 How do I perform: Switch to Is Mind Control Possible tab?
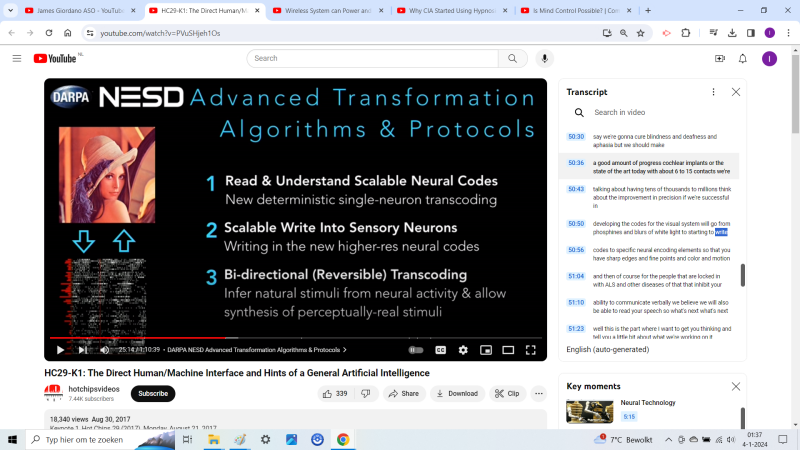pyautogui.click(x=576, y=10)
